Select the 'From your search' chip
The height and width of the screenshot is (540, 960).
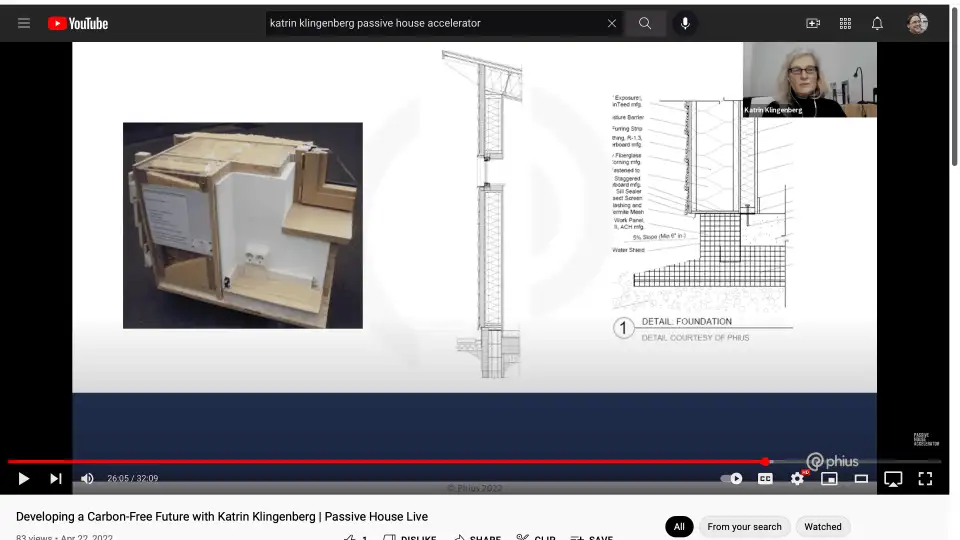coord(744,526)
